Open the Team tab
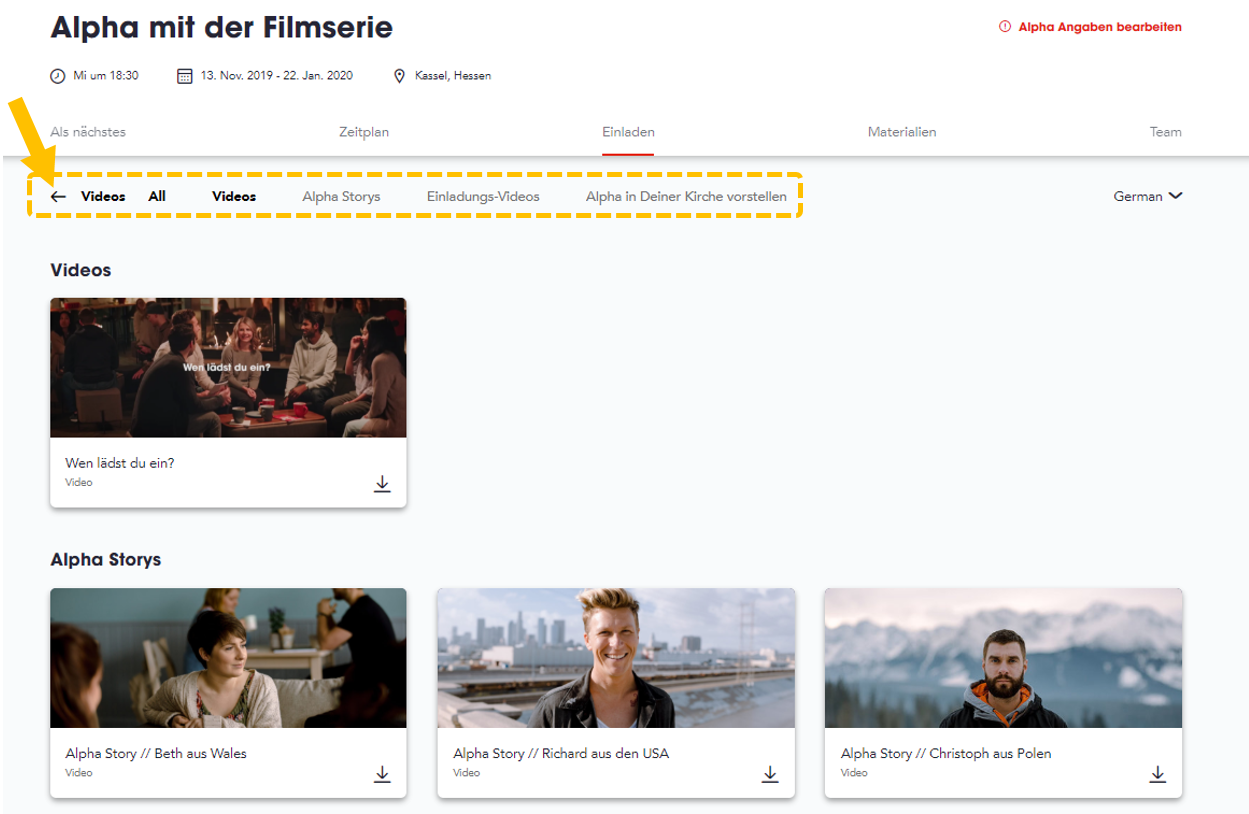1249x814 pixels. pos(1166,132)
